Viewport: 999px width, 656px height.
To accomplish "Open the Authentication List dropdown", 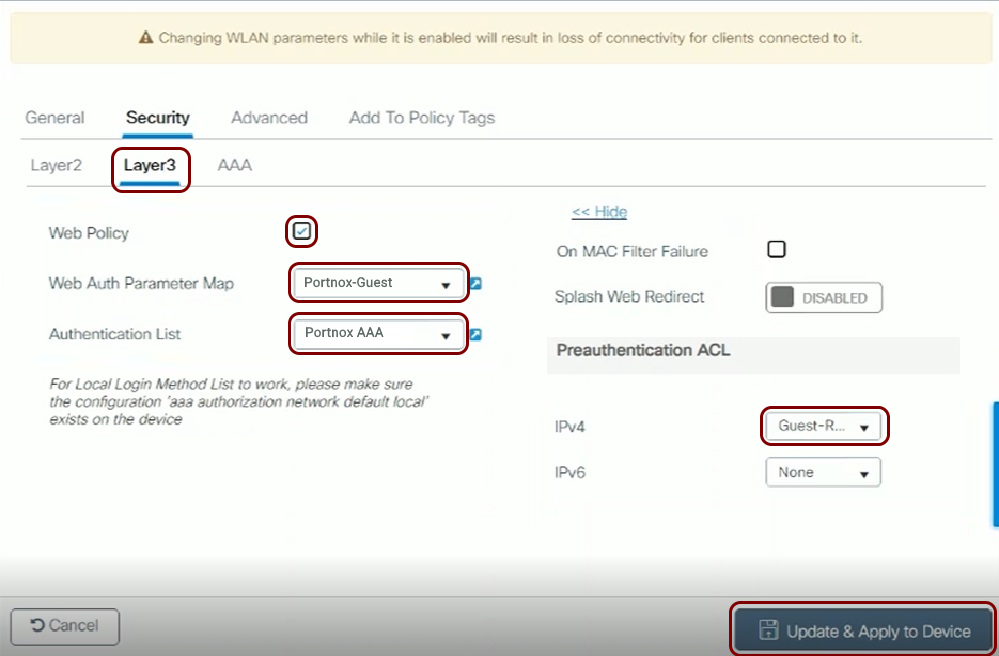I will coord(378,333).
